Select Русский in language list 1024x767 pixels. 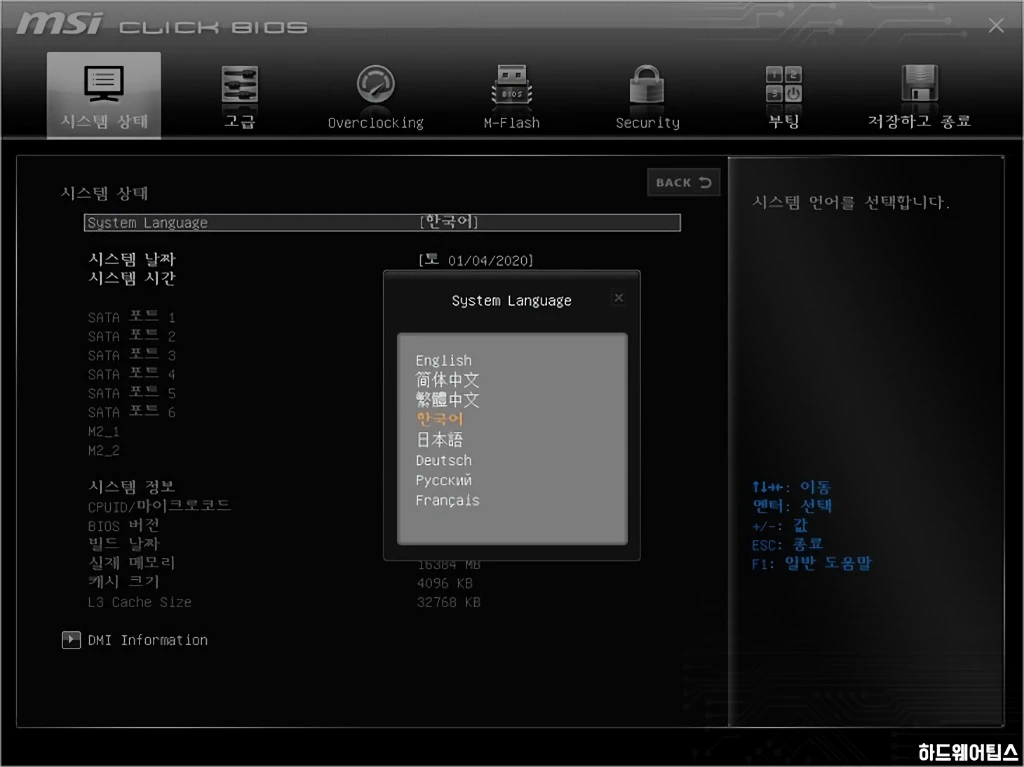tap(443, 480)
